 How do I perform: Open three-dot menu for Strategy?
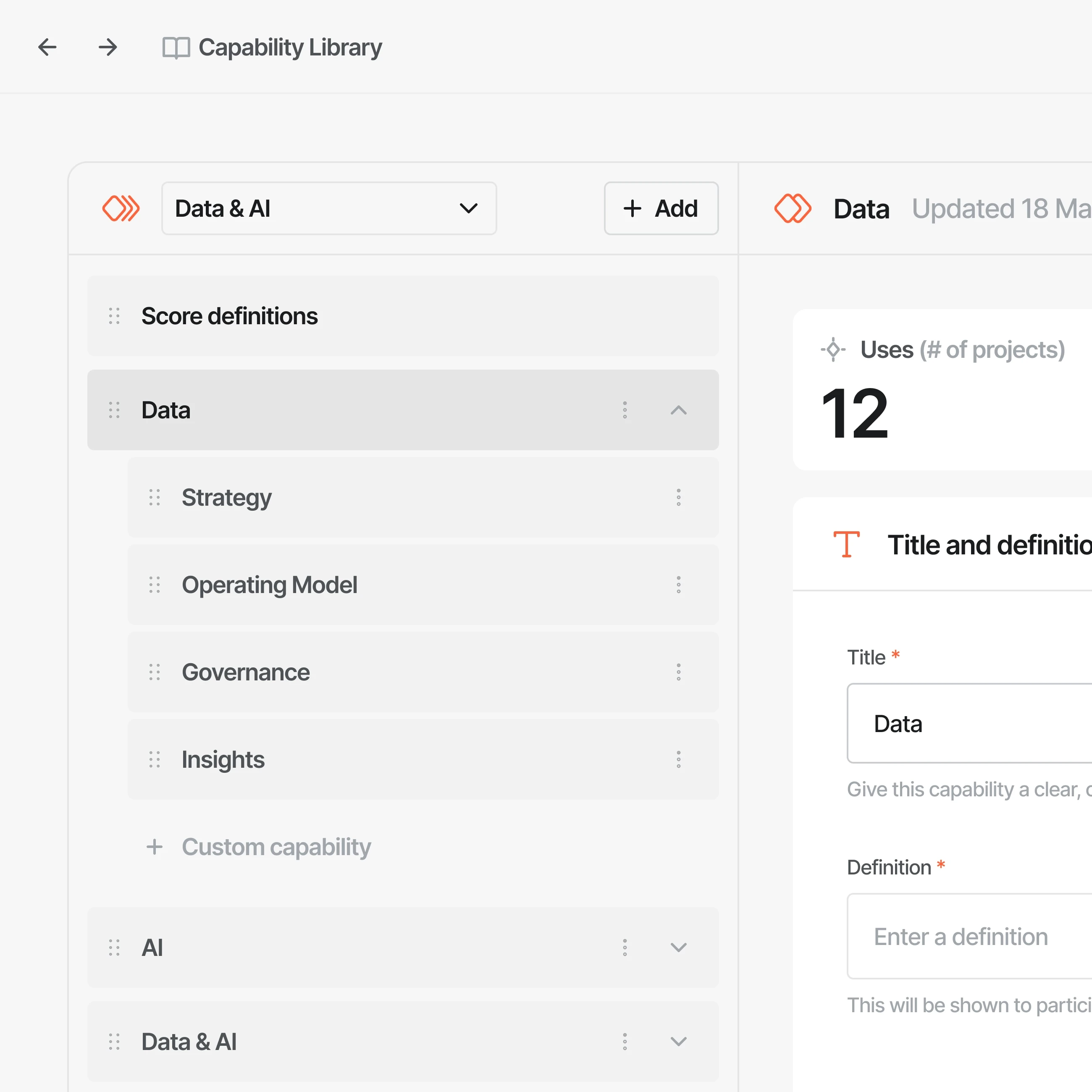click(x=678, y=497)
